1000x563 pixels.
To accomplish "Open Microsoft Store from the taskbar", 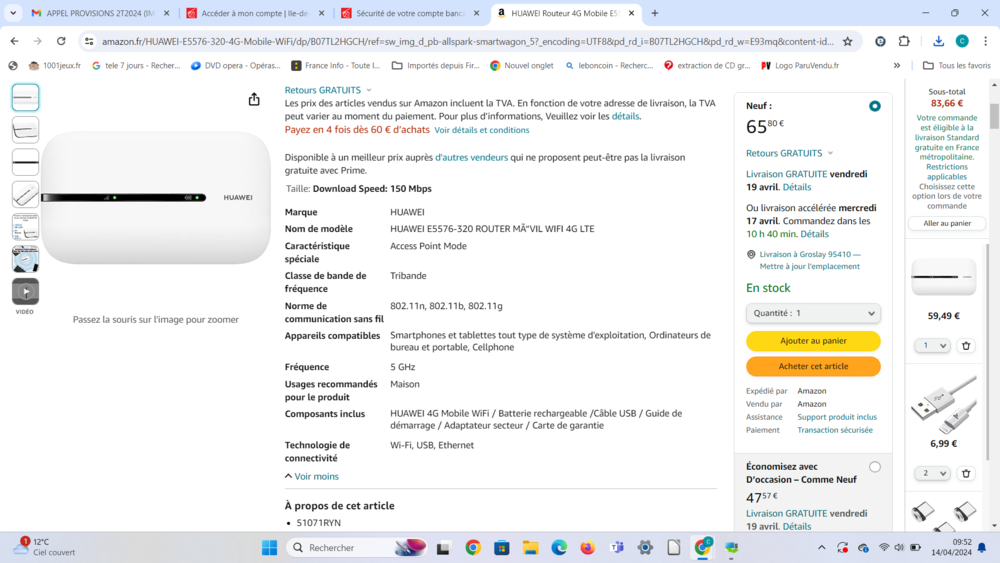I will [501, 548].
